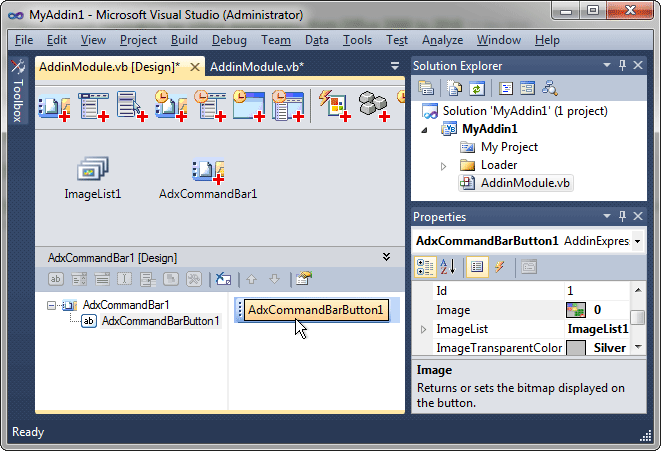Add Outlook explorer command bar clock icon
The height and width of the screenshot is (451, 661).
(171, 106)
